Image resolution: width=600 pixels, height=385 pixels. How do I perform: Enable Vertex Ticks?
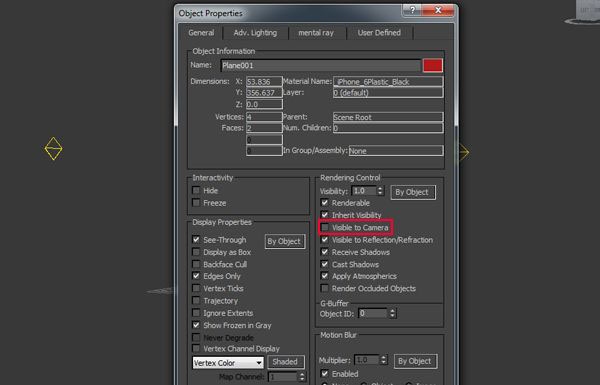click(196, 288)
